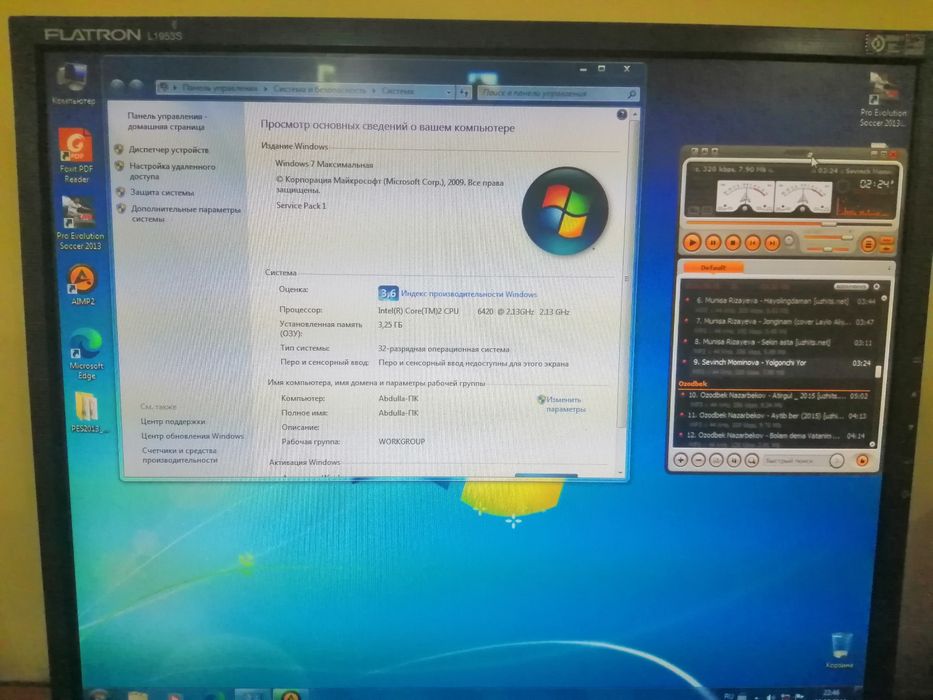This screenshot has height=700, width=933.
Task: Switch to the Default playlist tab
Action: [712, 268]
